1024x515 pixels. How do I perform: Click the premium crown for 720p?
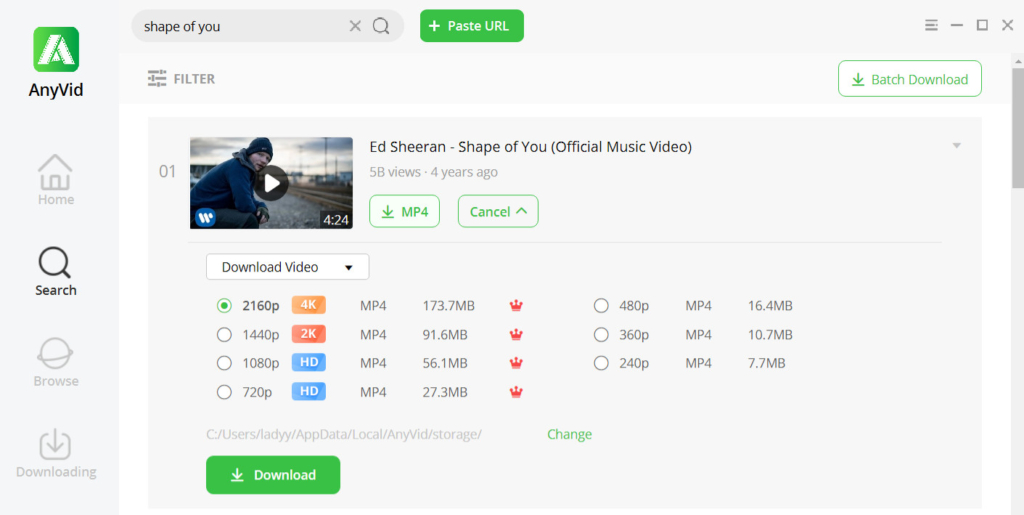click(x=517, y=392)
